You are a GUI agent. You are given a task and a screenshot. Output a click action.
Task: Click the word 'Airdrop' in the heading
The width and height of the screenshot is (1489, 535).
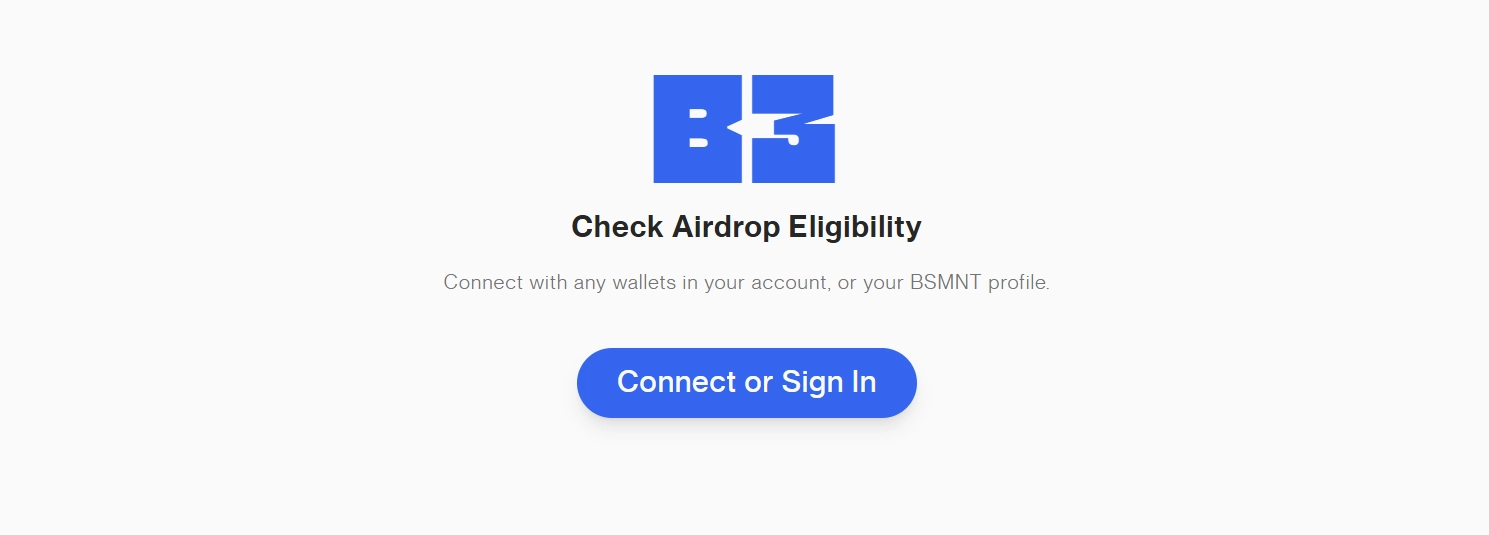(725, 227)
